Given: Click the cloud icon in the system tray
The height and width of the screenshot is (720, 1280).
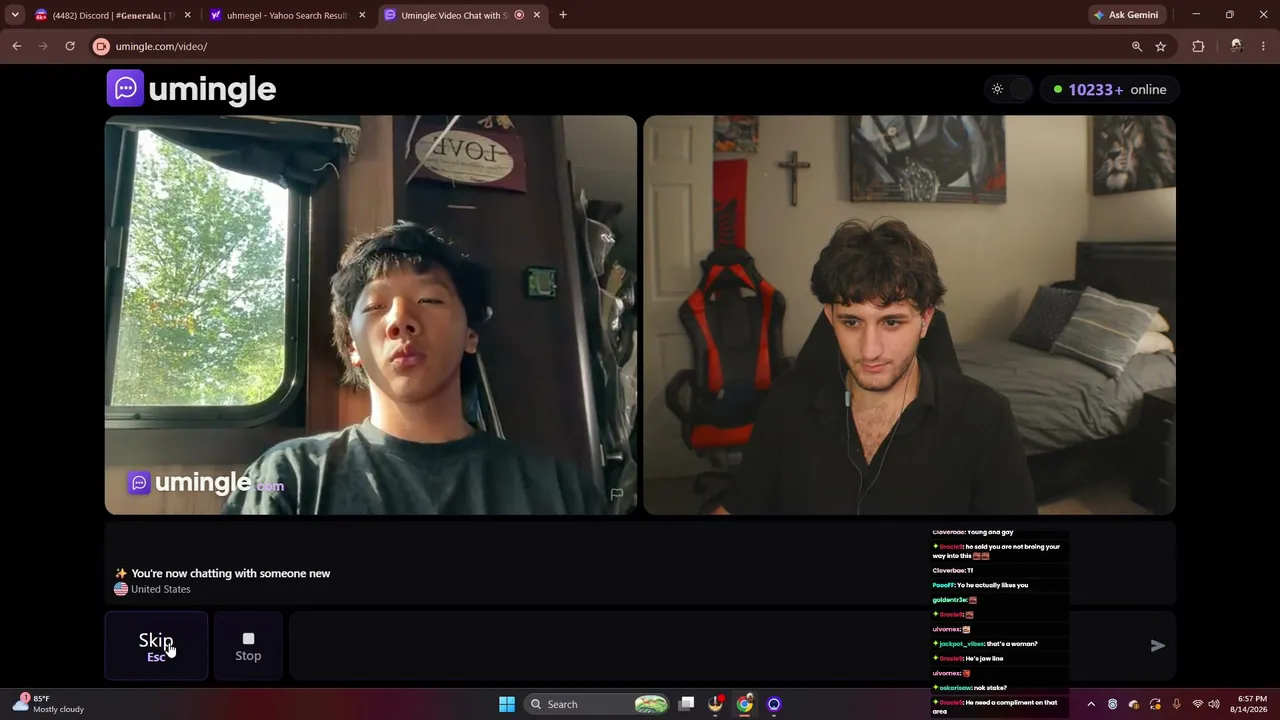Looking at the screenshot, I should [x=1133, y=704].
